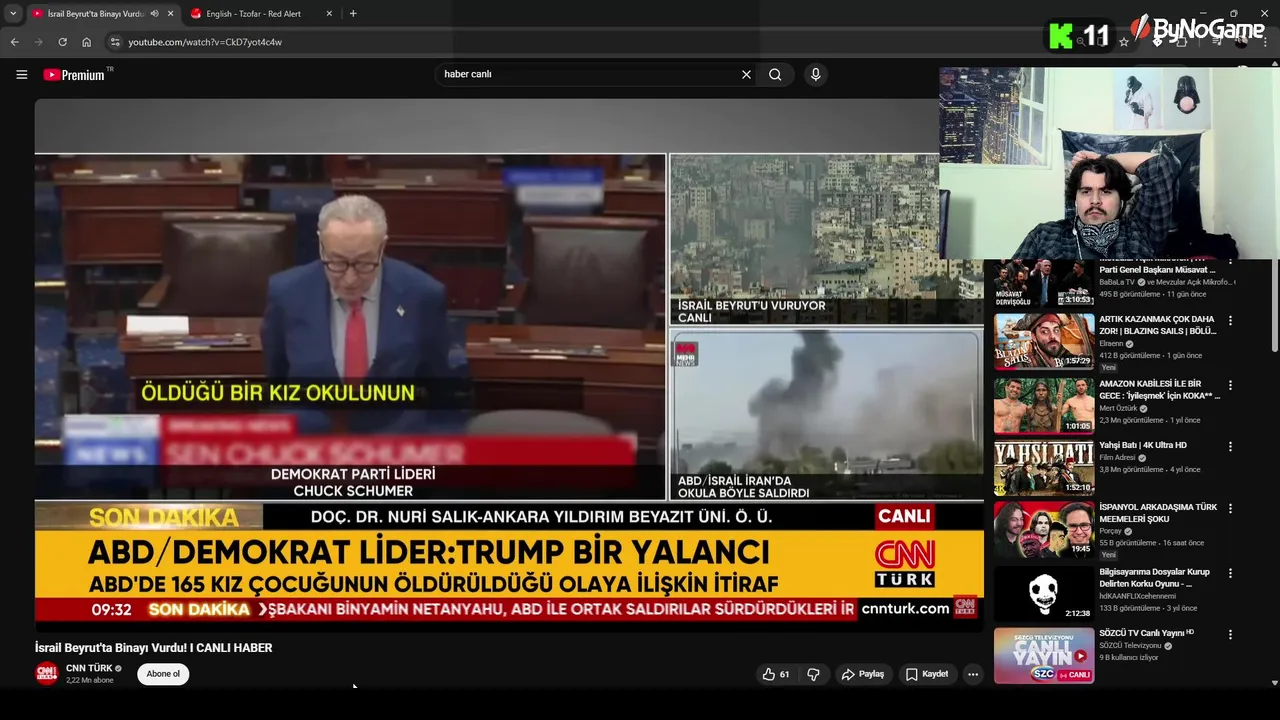Open options for Blazing Sails video
This screenshot has height=720, width=1280.
pos(1231,321)
